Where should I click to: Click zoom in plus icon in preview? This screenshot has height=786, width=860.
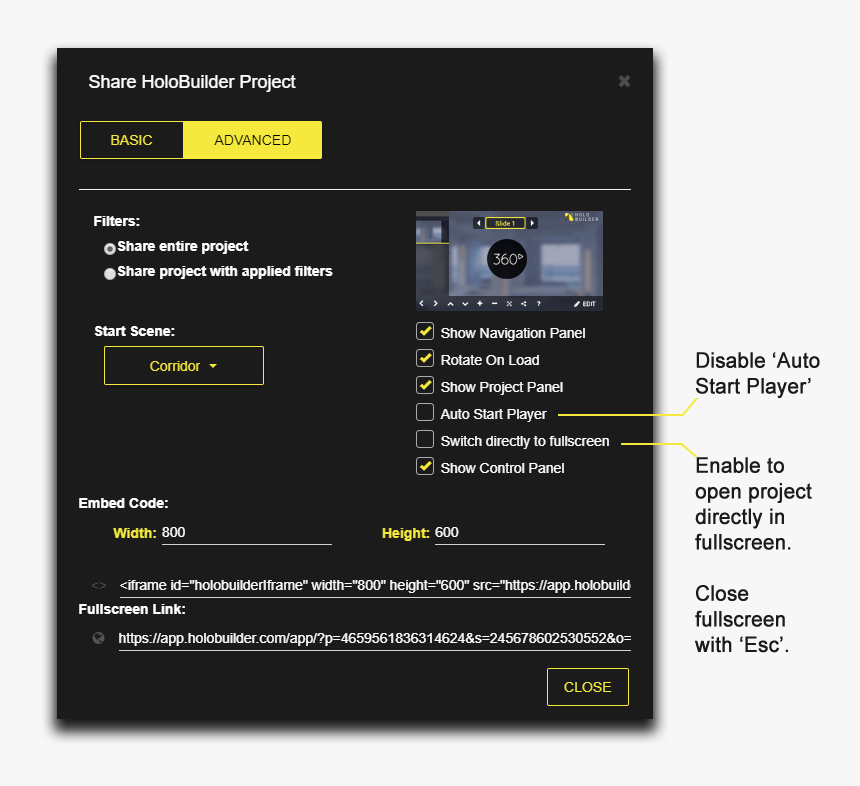click(480, 303)
